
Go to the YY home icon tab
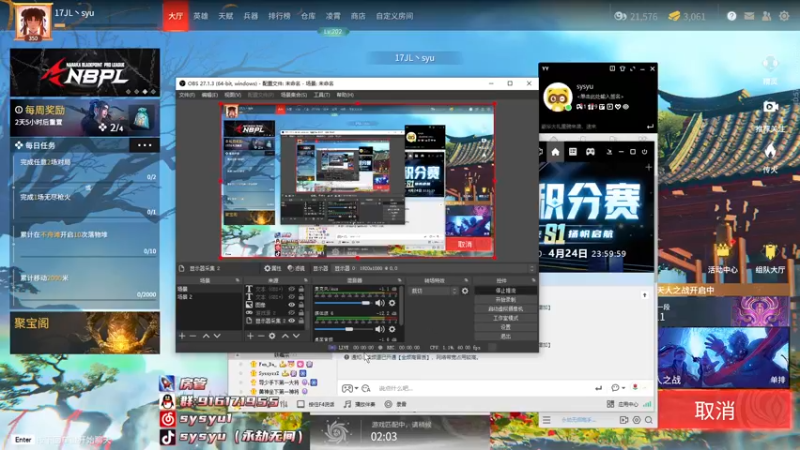(x=555, y=152)
